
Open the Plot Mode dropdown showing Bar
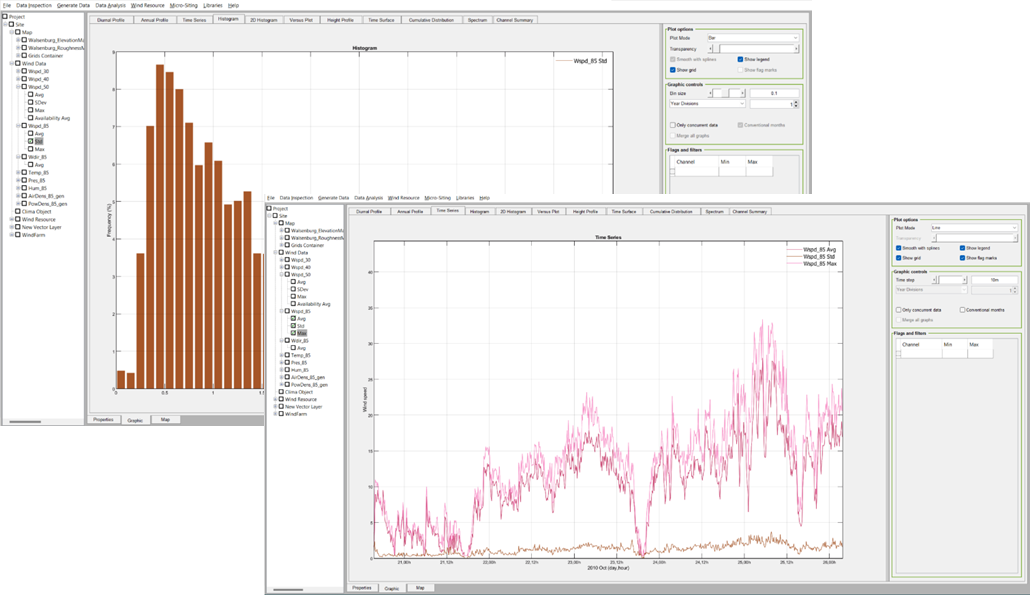coord(752,37)
